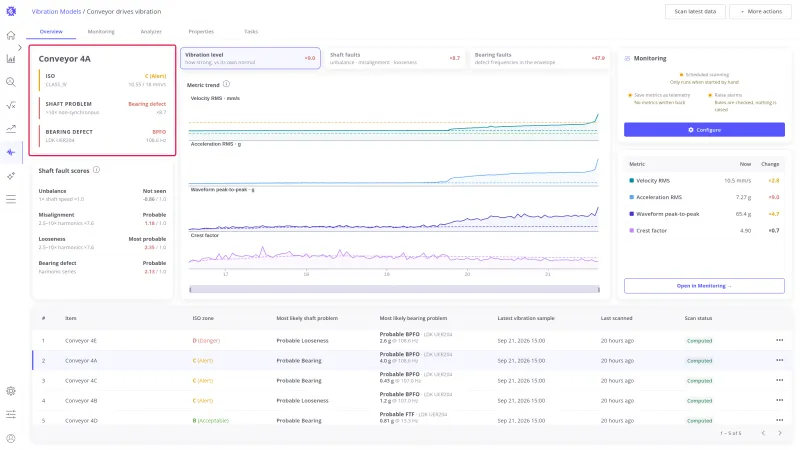Open the settings gear icon in the sidebar
Image resolution: width=800 pixels, height=450 pixels.
click(x=11, y=391)
